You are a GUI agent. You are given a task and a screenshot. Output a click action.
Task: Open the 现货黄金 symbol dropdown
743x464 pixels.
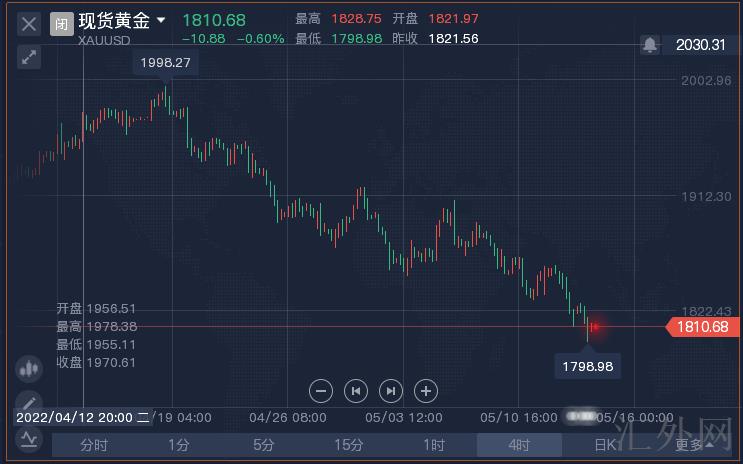click(161, 20)
